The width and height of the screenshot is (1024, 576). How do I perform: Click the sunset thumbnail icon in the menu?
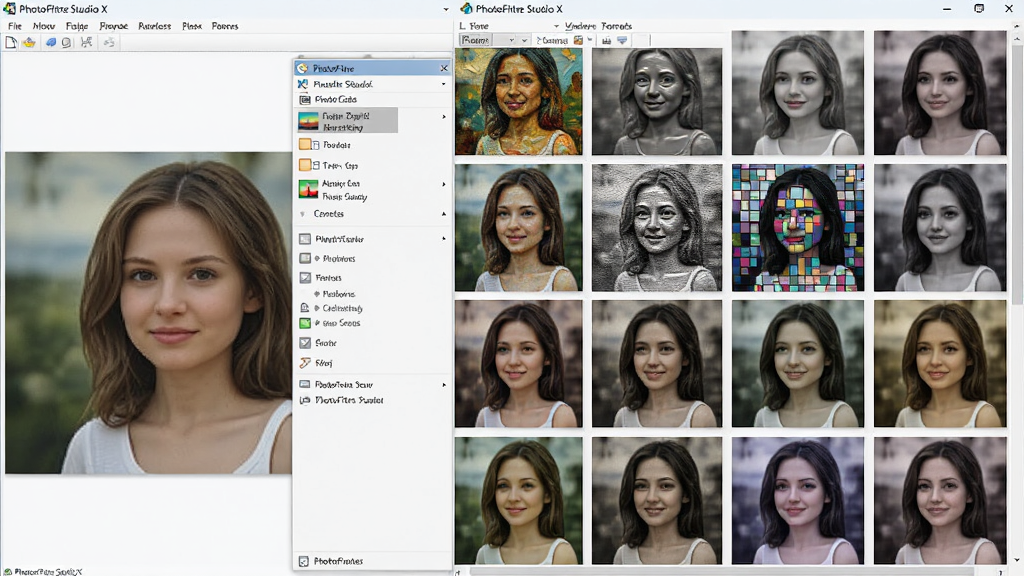(x=308, y=121)
